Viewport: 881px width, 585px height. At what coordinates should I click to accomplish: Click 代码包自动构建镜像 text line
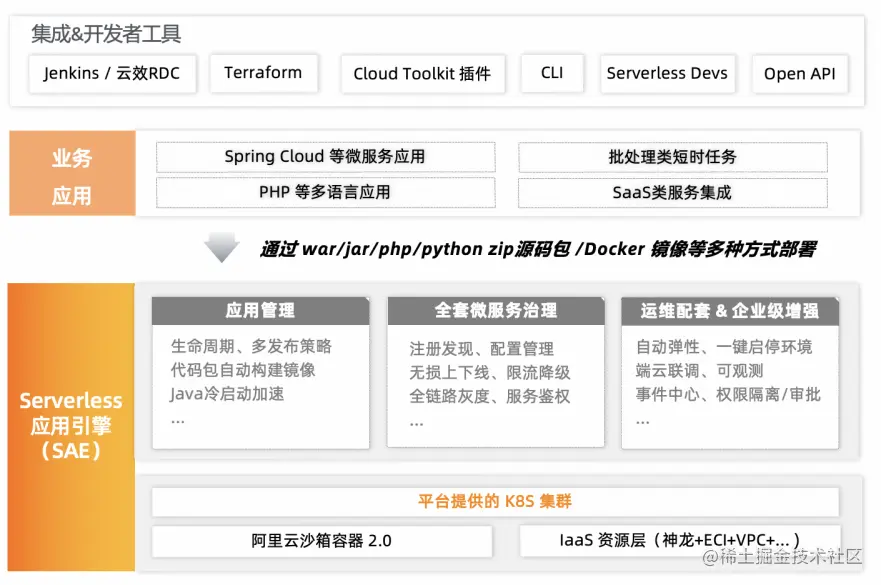coord(243,370)
